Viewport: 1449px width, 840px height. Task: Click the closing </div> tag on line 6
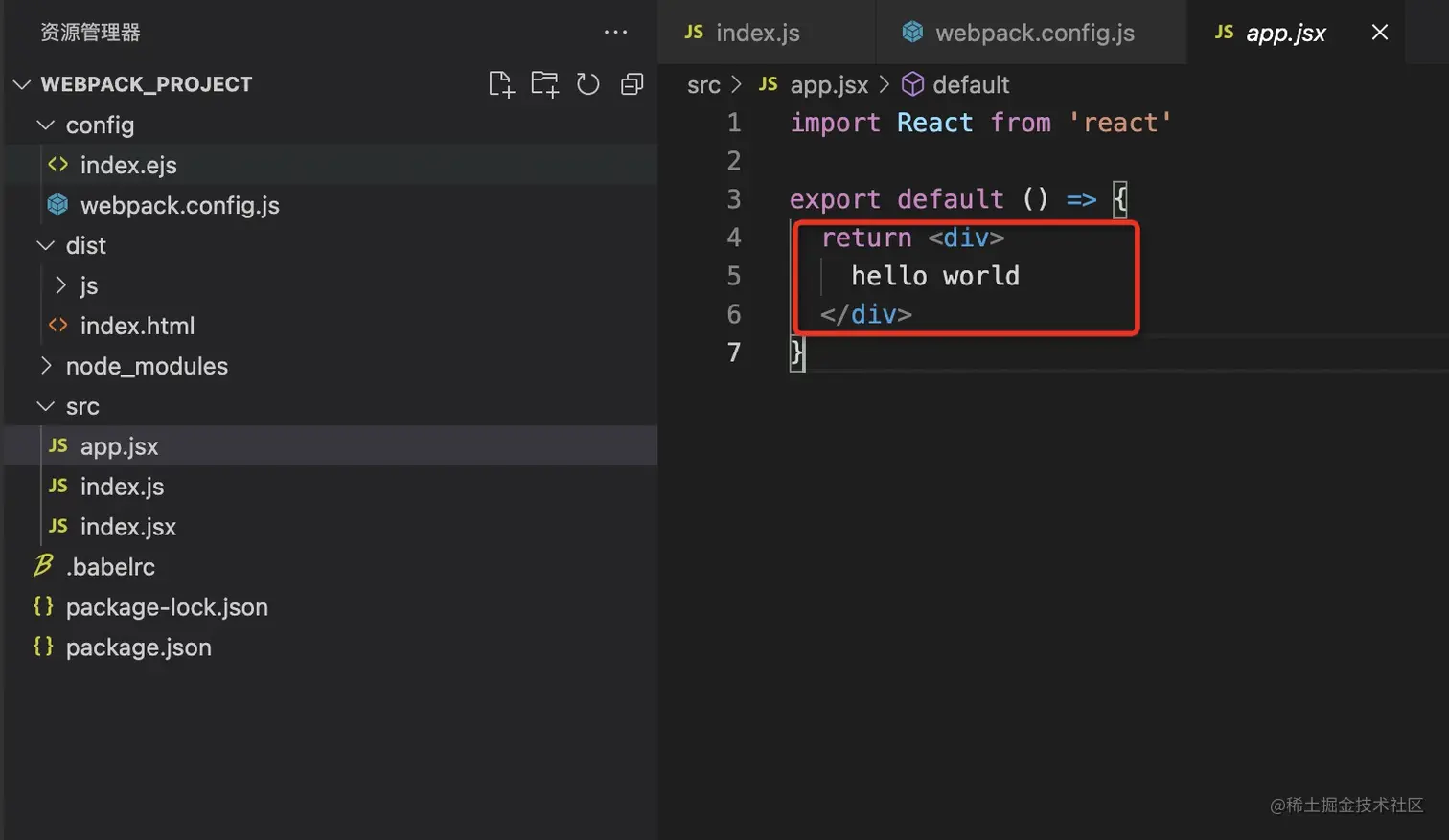[866, 314]
